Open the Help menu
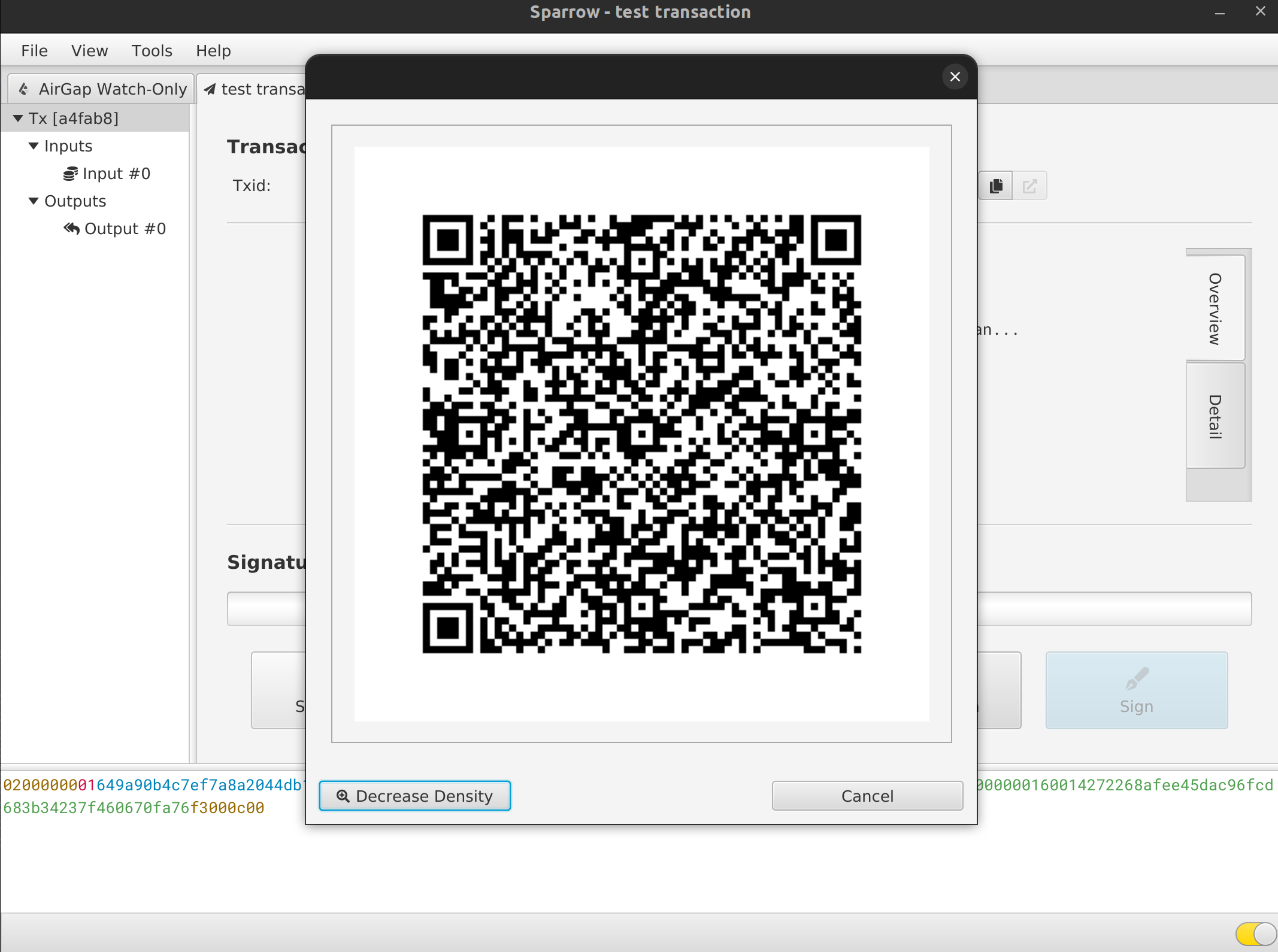1278x952 pixels. (213, 51)
